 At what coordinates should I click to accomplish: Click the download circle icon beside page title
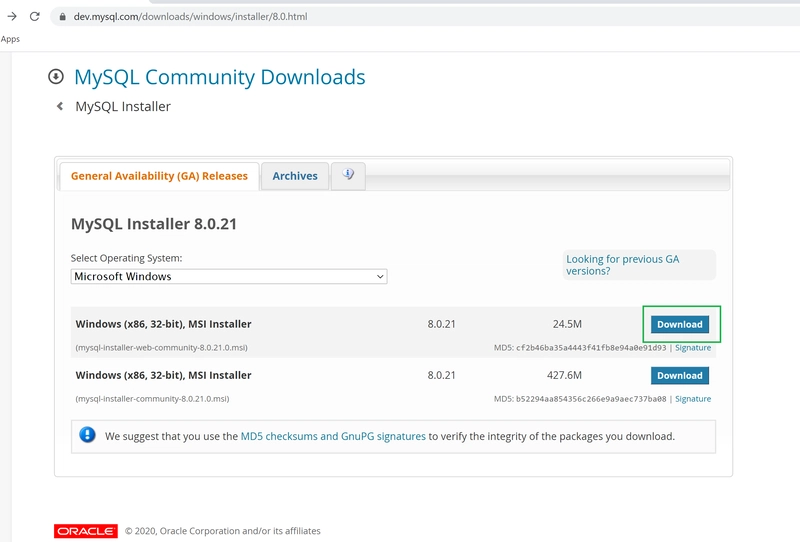(56, 77)
